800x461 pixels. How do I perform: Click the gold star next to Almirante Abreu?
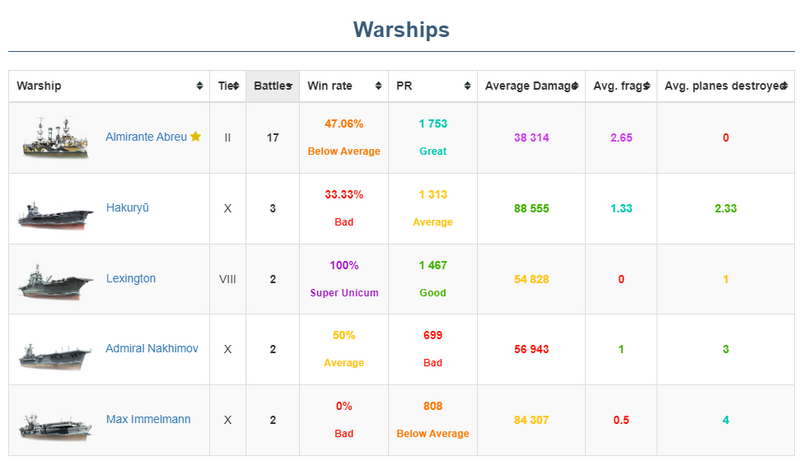(196, 137)
